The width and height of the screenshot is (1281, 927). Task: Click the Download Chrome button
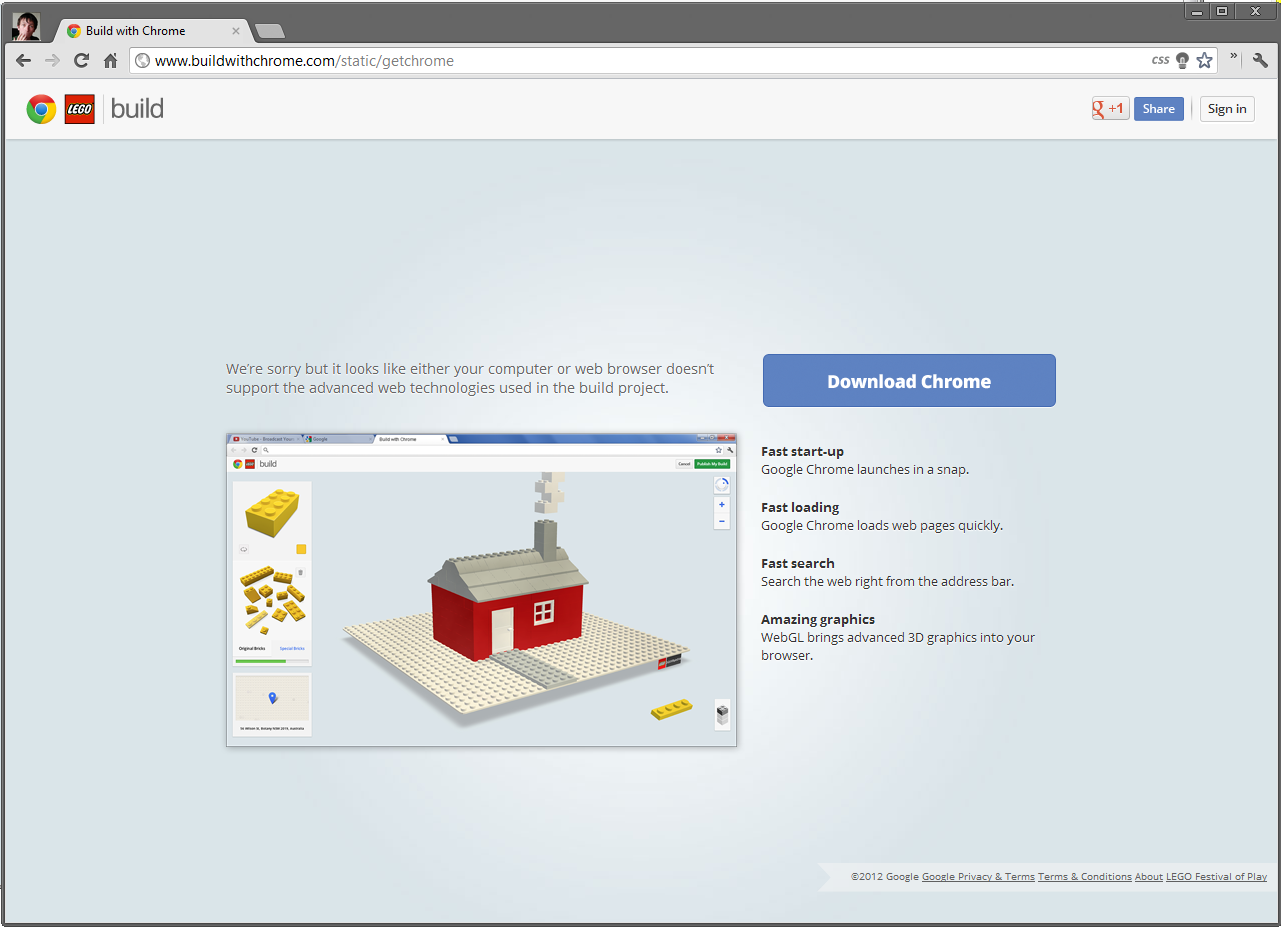pyautogui.click(x=909, y=381)
